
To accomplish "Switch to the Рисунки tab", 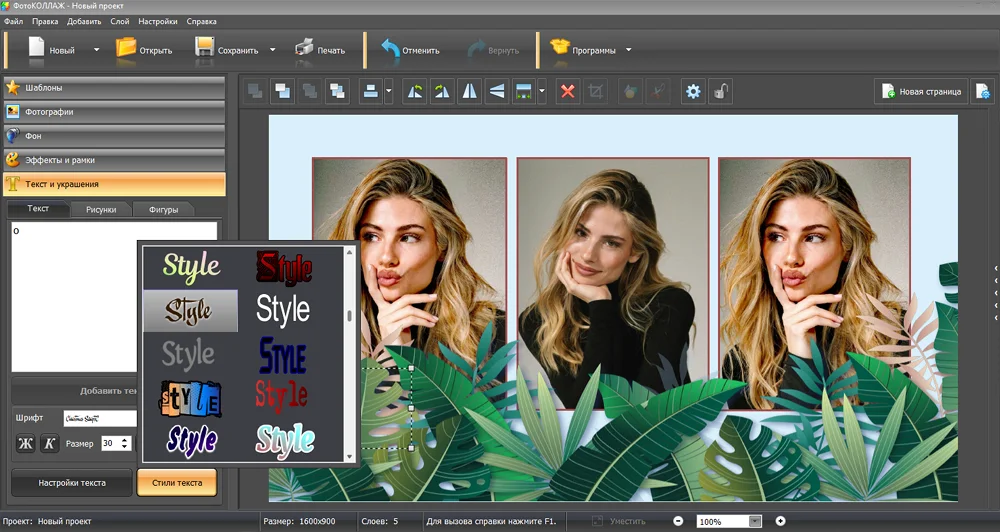I will click(x=101, y=209).
